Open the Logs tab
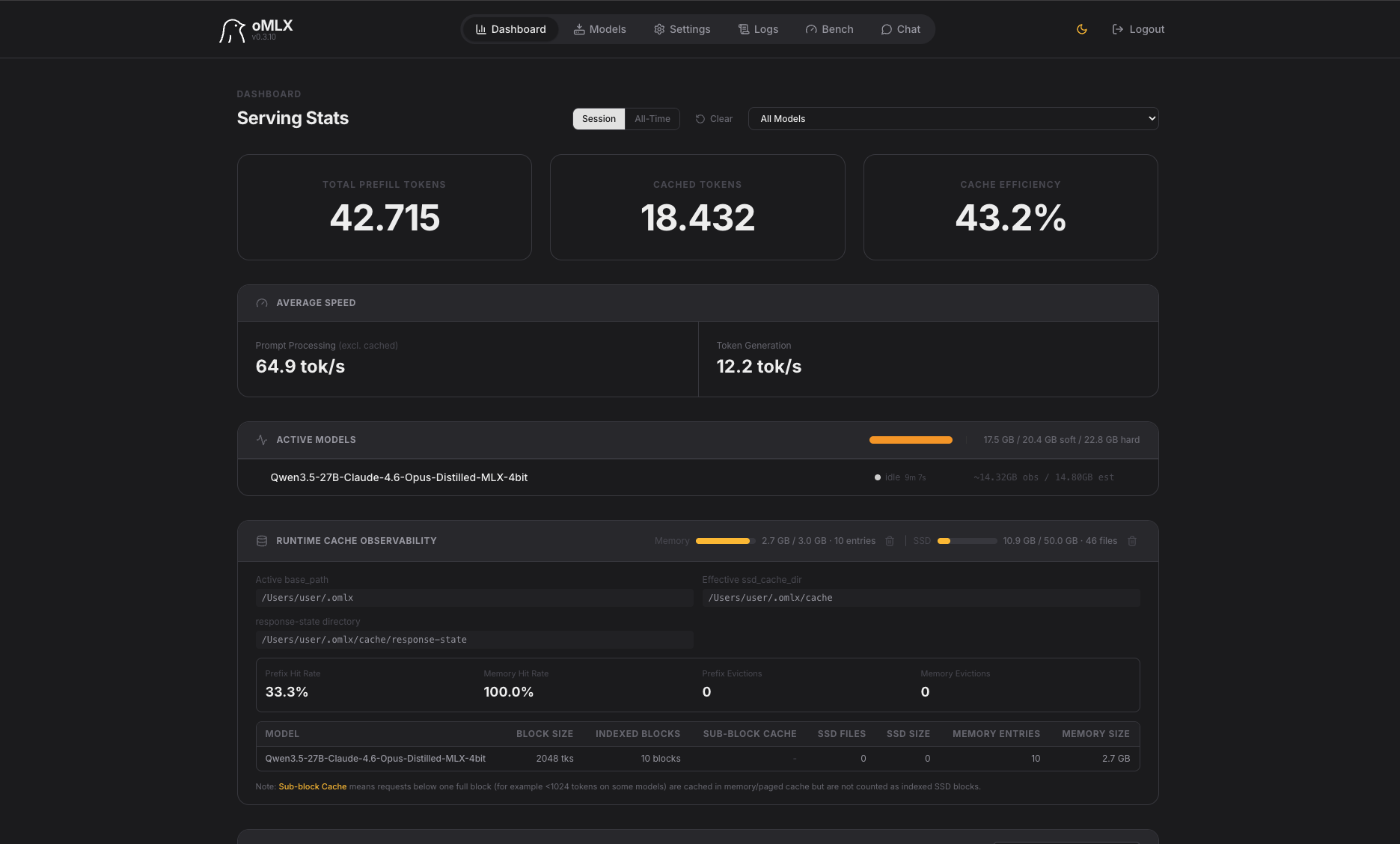Screen dimensions: 1400x844 point(758,29)
